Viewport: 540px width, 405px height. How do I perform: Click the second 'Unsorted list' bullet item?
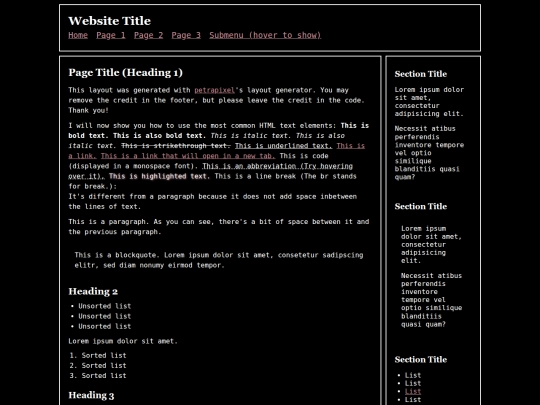pyautogui.click(x=105, y=316)
